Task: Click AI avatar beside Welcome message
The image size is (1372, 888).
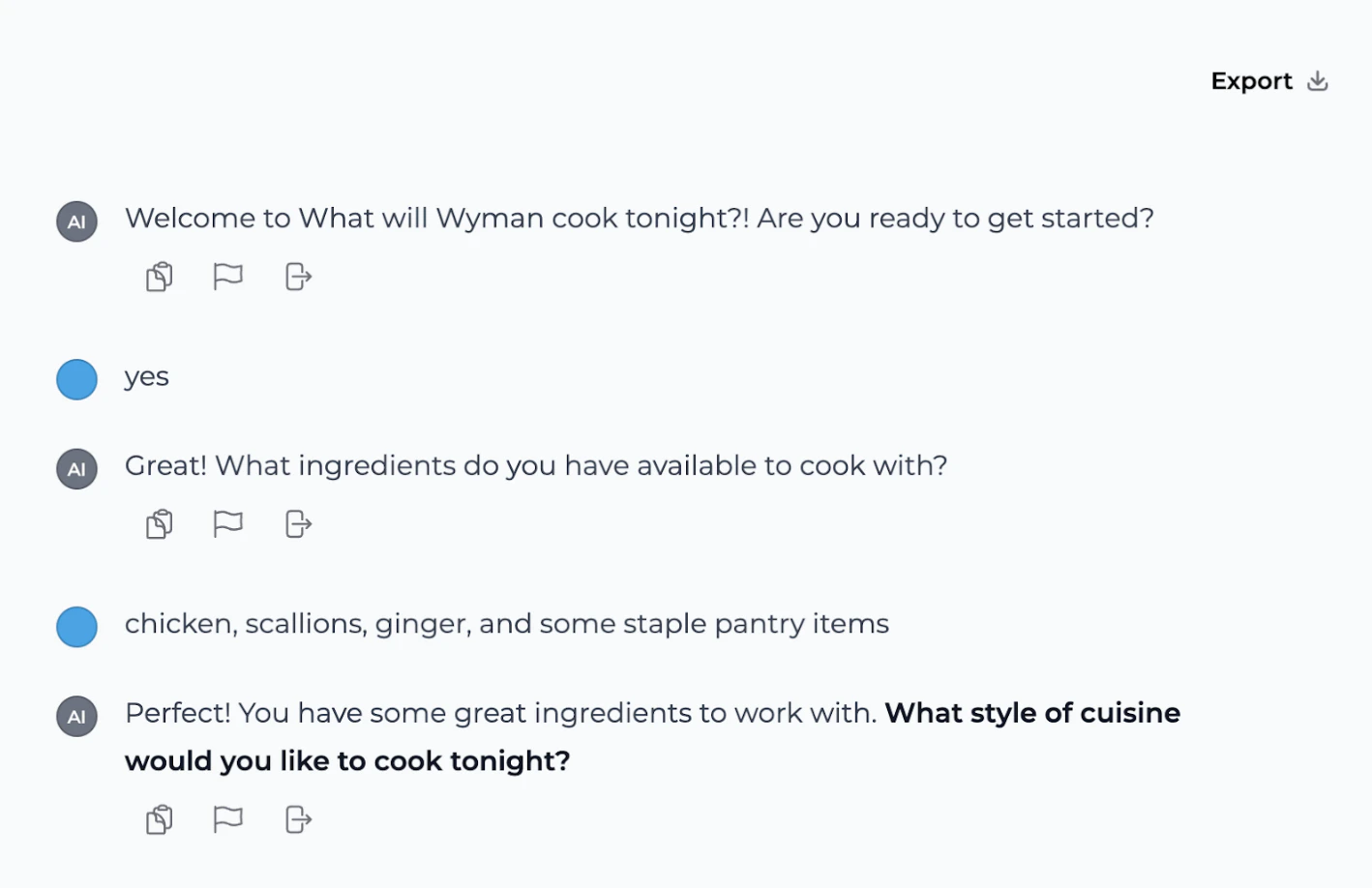Action: click(76, 222)
